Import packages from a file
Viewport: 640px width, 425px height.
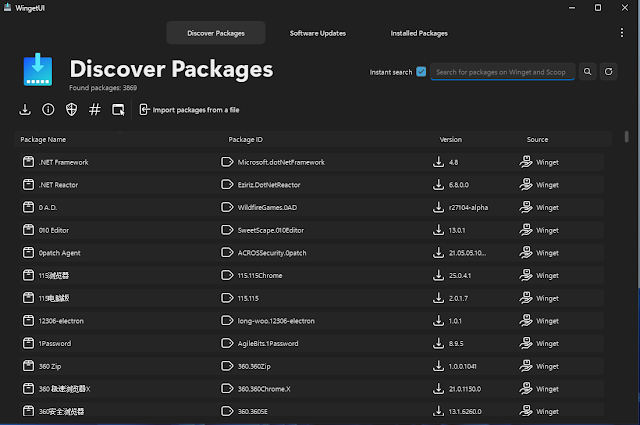tap(189, 110)
